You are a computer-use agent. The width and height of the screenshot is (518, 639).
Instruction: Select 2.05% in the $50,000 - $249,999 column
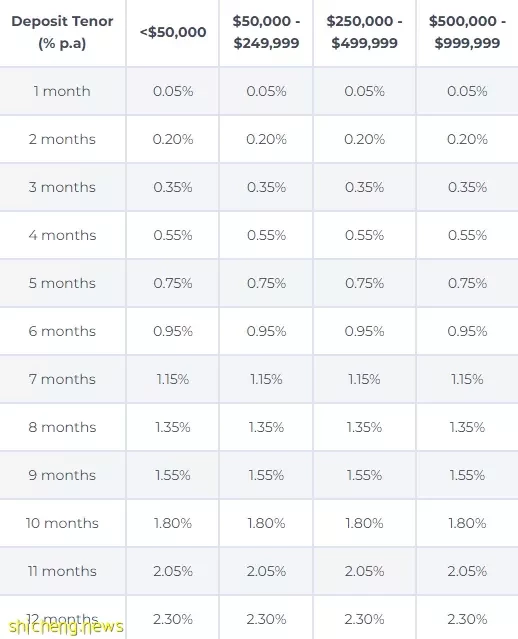[x=266, y=571]
